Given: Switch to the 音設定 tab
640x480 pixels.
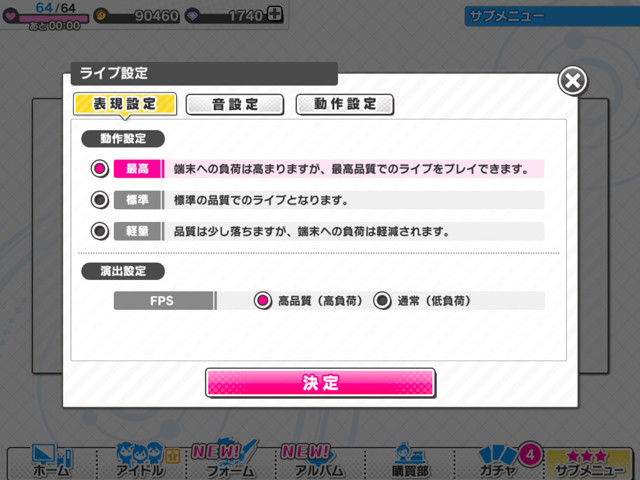Looking at the screenshot, I should 235,104.
